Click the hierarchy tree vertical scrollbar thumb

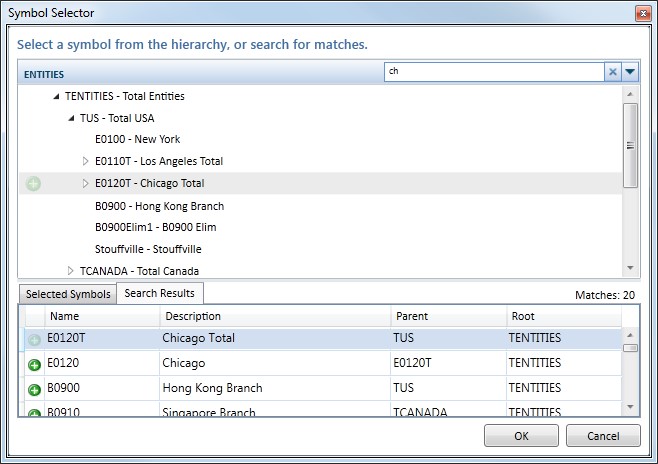coord(629,145)
